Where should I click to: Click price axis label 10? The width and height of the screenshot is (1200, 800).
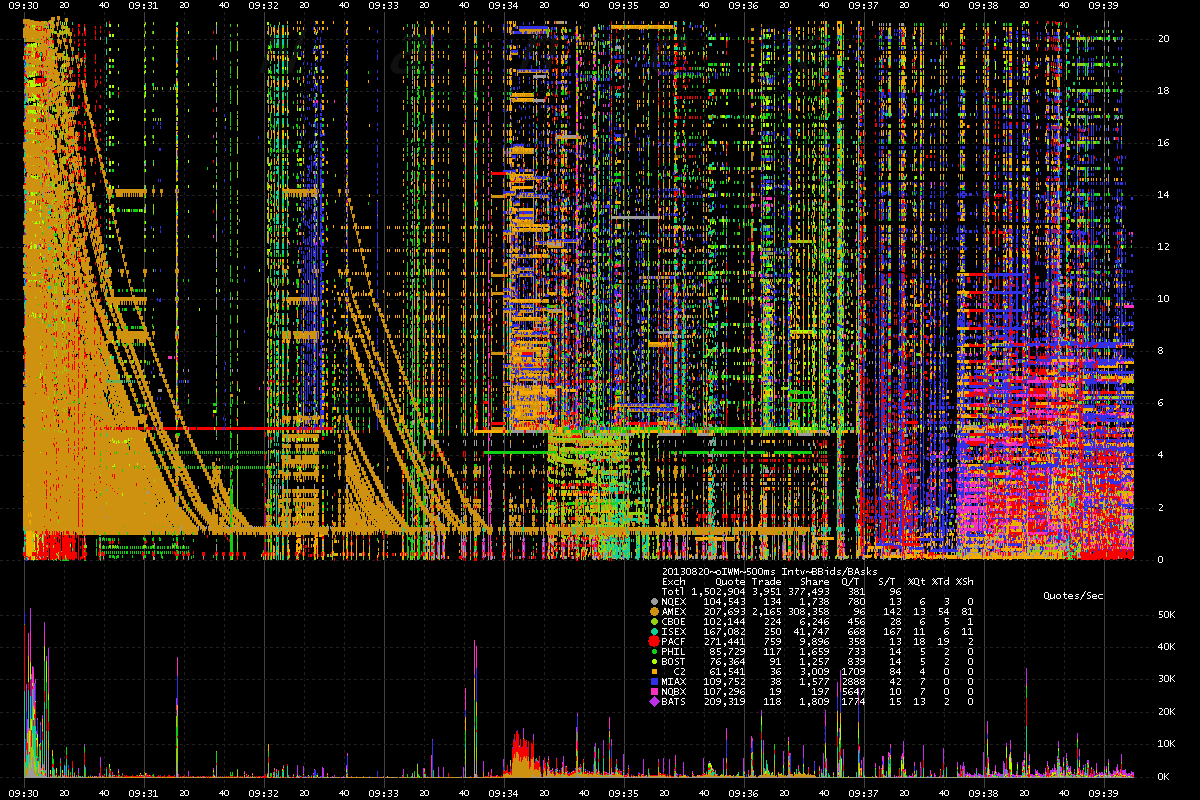coord(1163,298)
